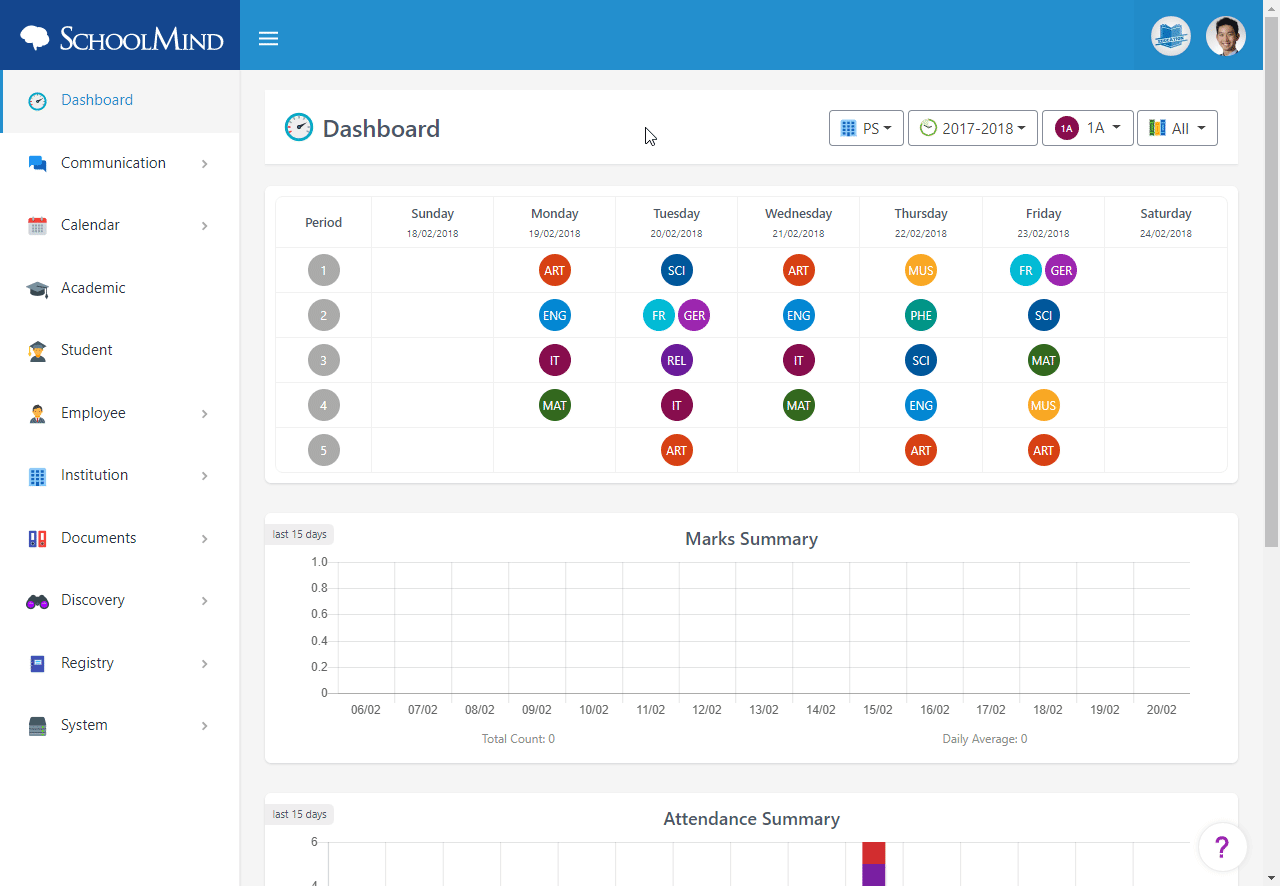Click Tuesday period 4 IT badge
The height and width of the screenshot is (886, 1280).
point(676,405)
